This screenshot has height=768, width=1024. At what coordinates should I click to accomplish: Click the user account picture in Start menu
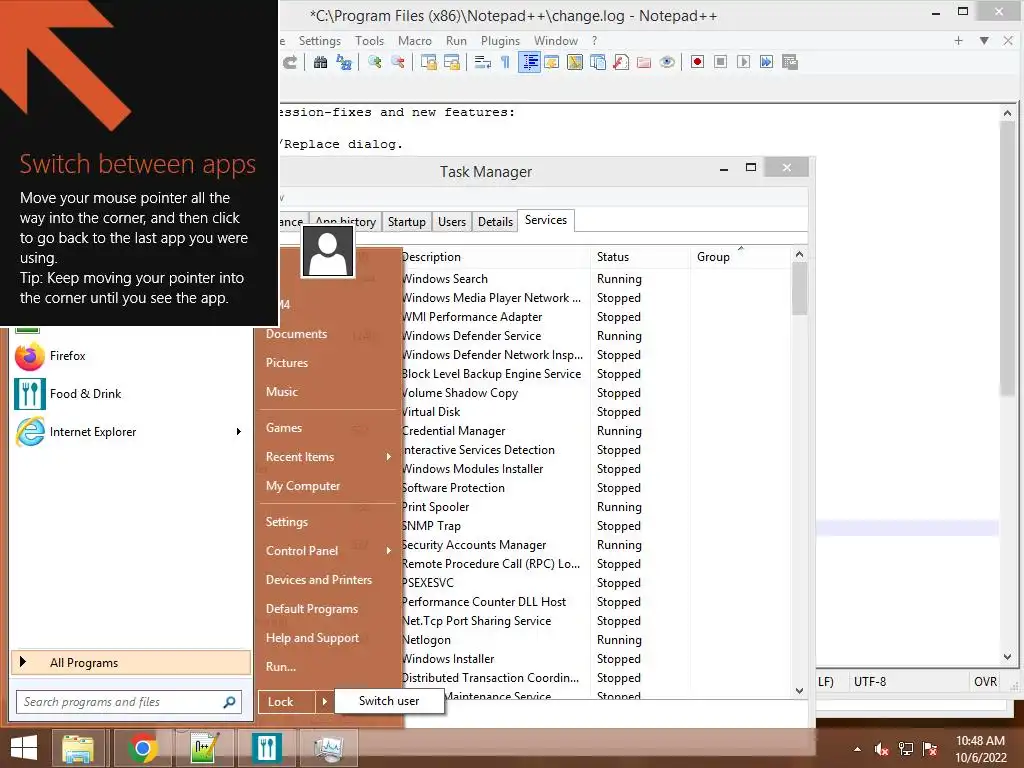point(328,252)
